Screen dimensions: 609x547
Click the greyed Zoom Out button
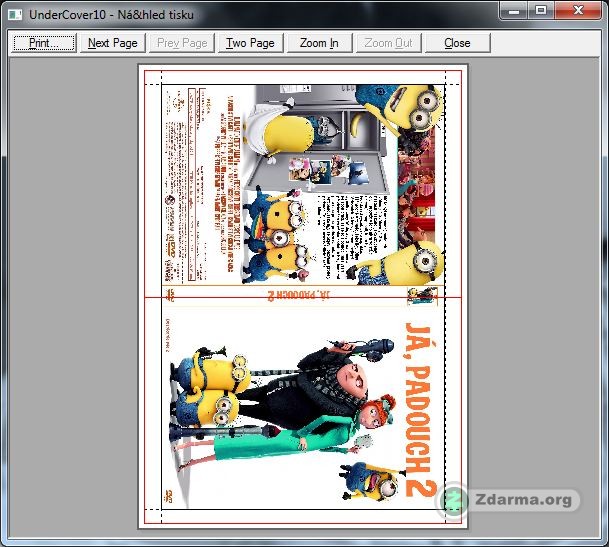pyautogui.click(x=388, y=43)
